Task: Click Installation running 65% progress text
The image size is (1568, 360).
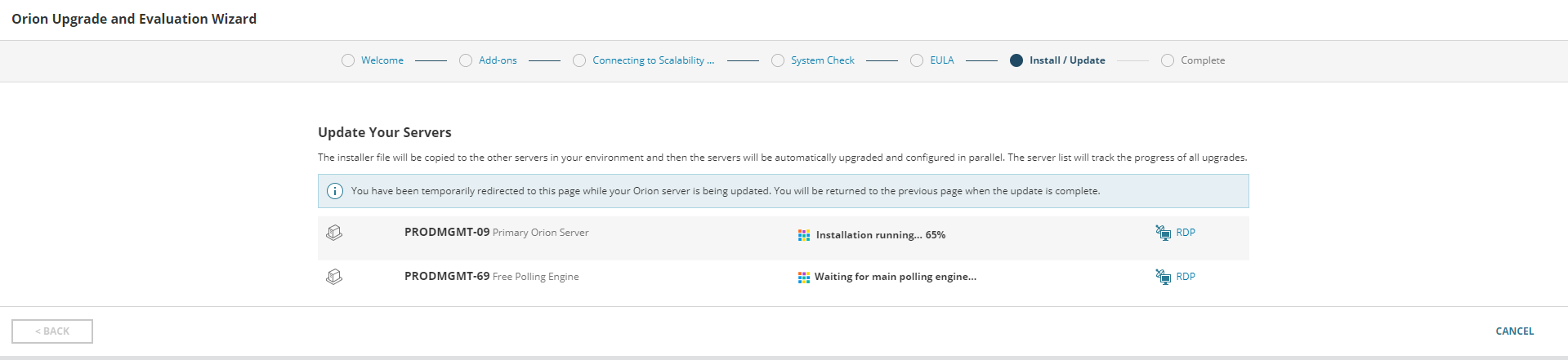Action: click(880, 235)
